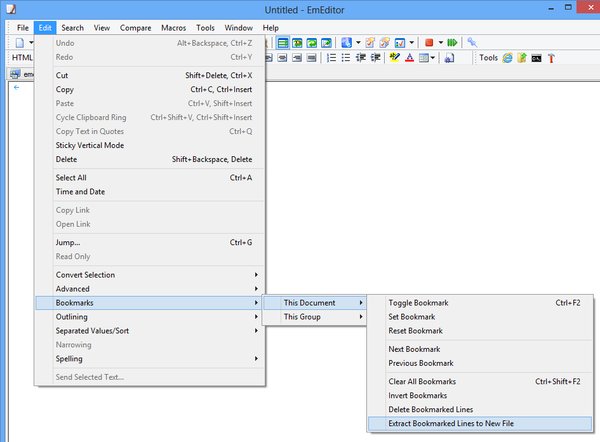Click the wrench customize icon in toolbar
Screen dimensions: 600x442
click(x=472, y=43)
